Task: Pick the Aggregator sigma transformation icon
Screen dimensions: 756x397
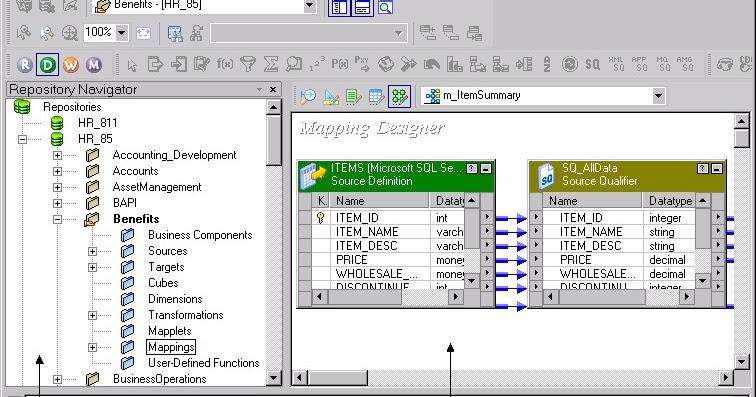Action: (271, 64)
